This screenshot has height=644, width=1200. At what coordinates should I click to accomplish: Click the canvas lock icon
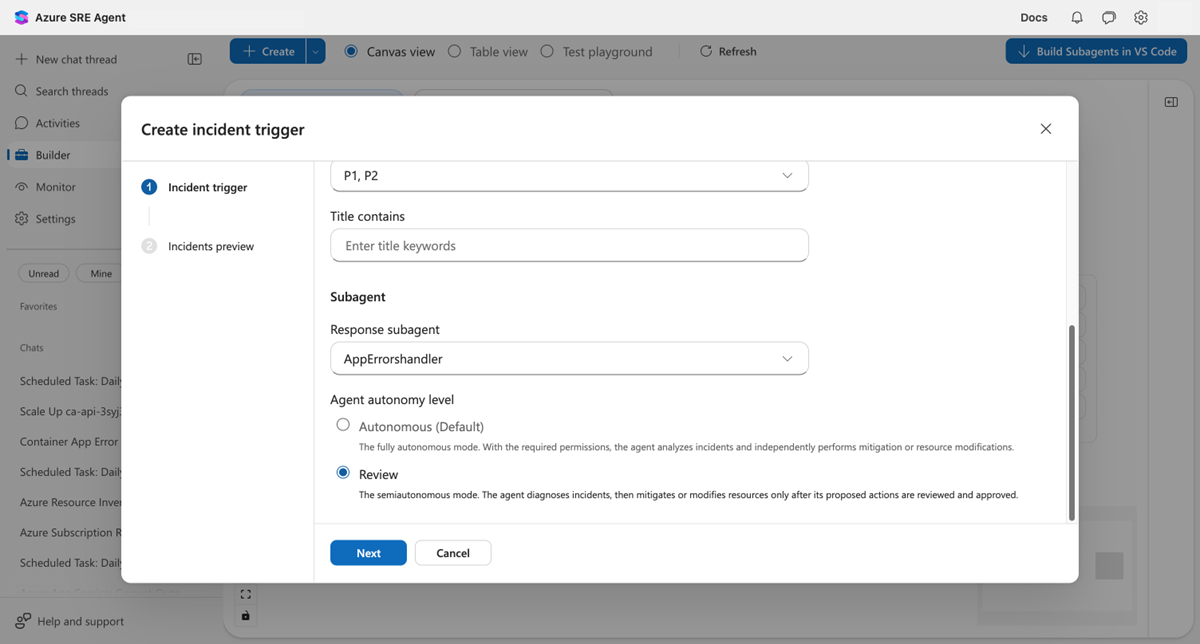click(x=245, y=616)
